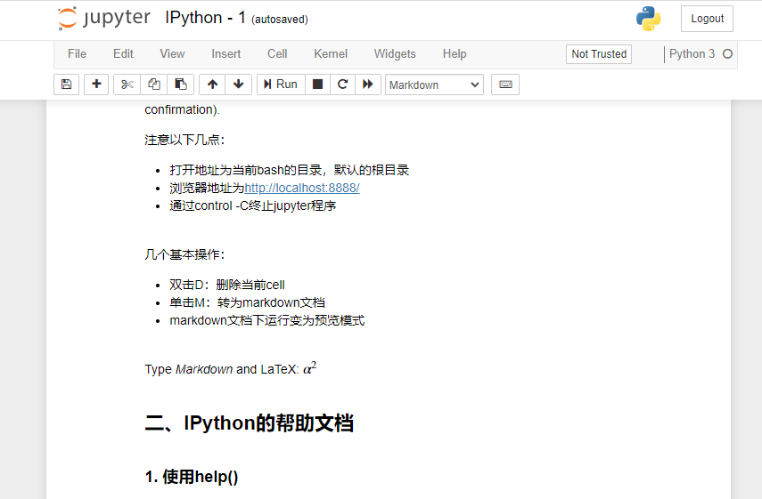The width and height of the screenshot is (762, 499).
Task: Interrupt the kernel with stop icon
Action: coord(318,85)
